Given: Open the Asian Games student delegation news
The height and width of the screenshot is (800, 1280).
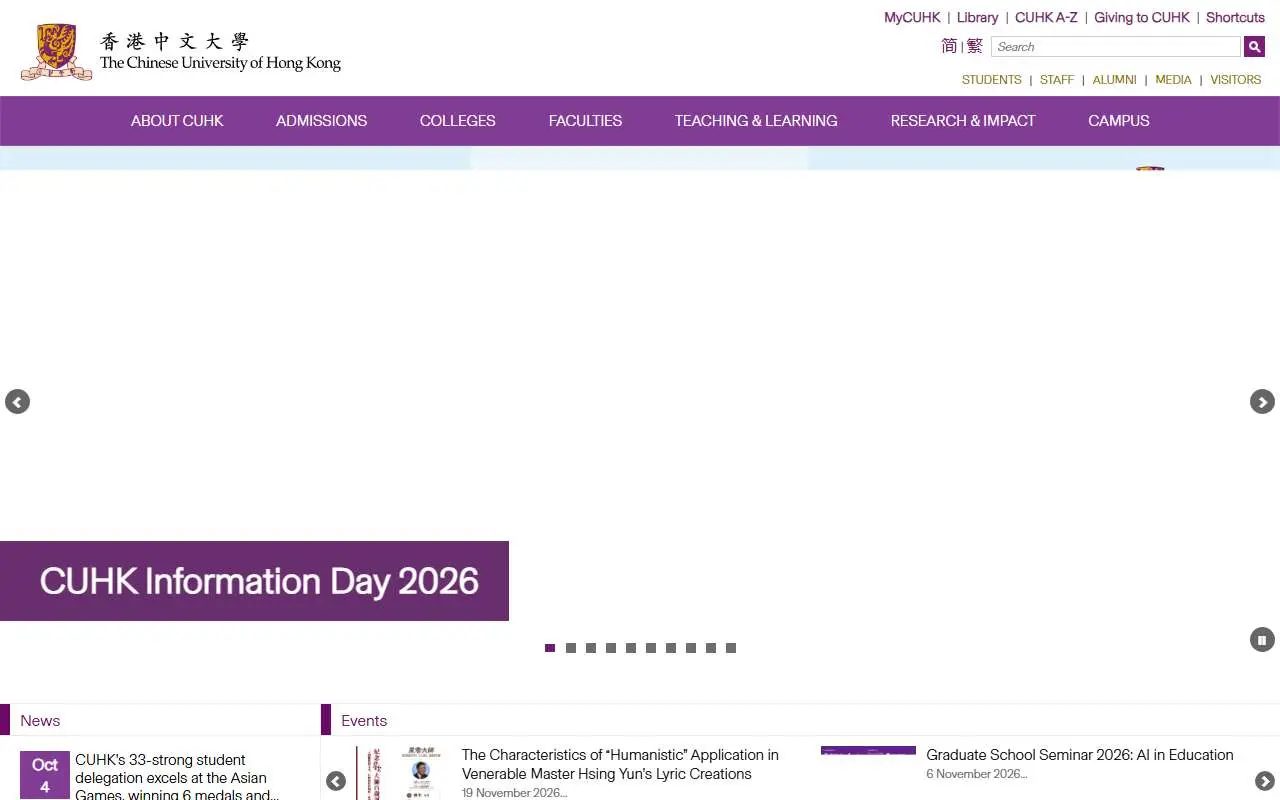Looking at the screenshot, I should (177, 777).
